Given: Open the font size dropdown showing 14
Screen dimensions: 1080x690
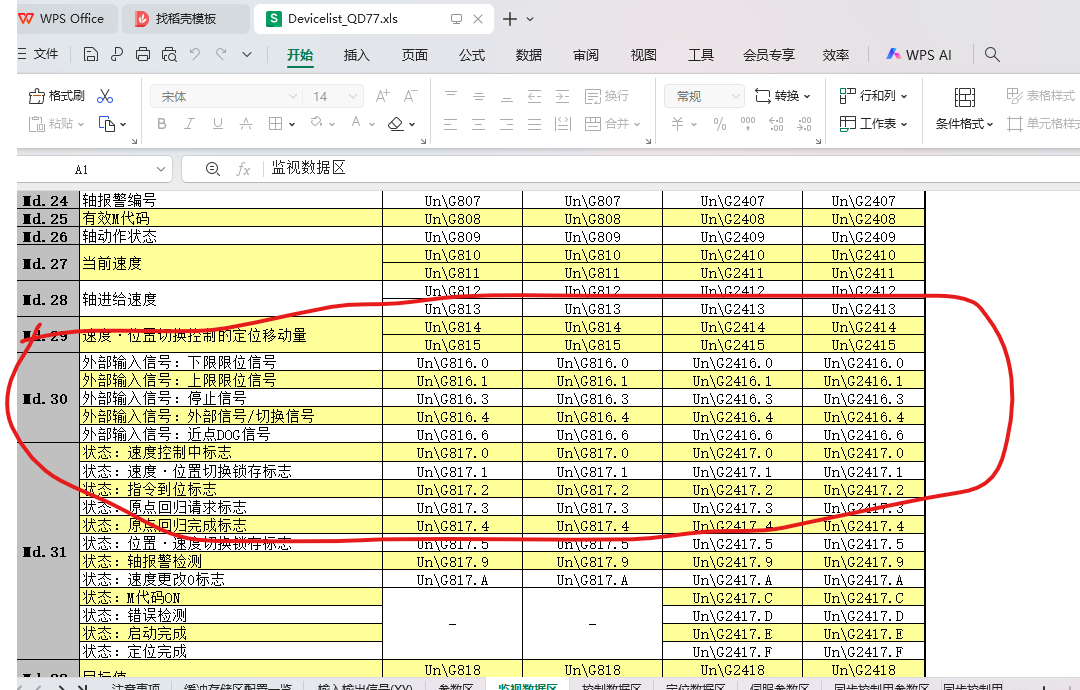Looking at the screenshot, I should pos(335,96).
